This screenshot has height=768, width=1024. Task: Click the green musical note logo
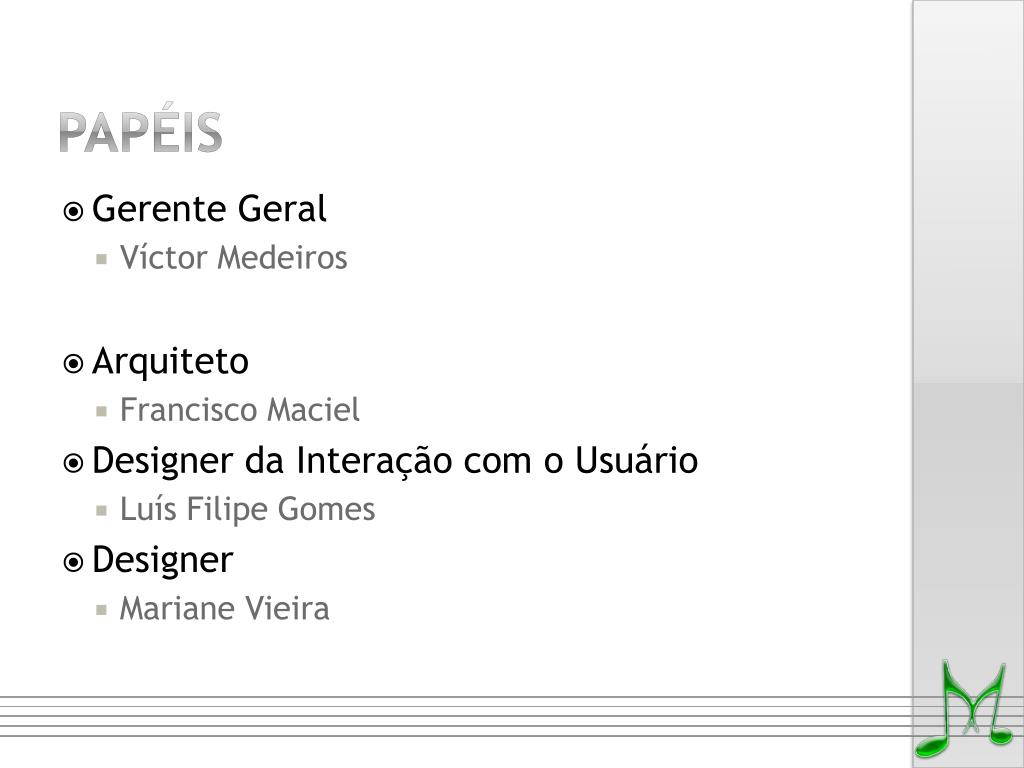(x=964, y=710)
